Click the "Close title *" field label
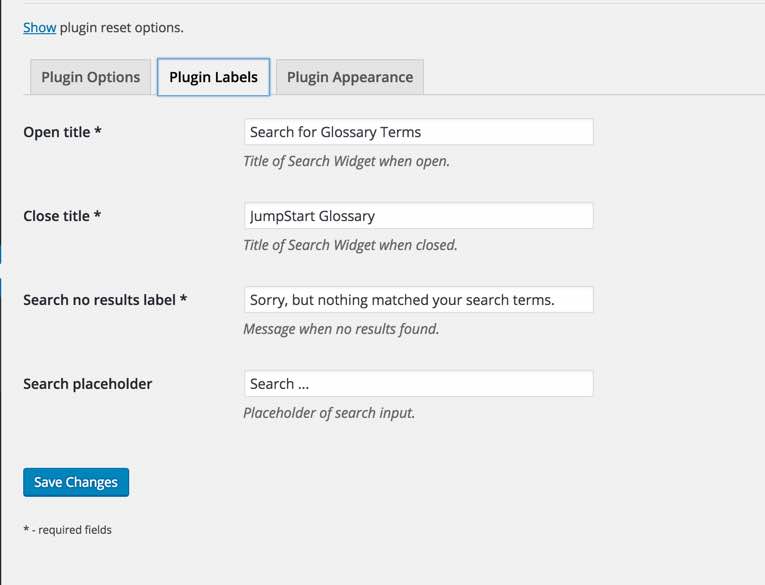 [57, 216]
